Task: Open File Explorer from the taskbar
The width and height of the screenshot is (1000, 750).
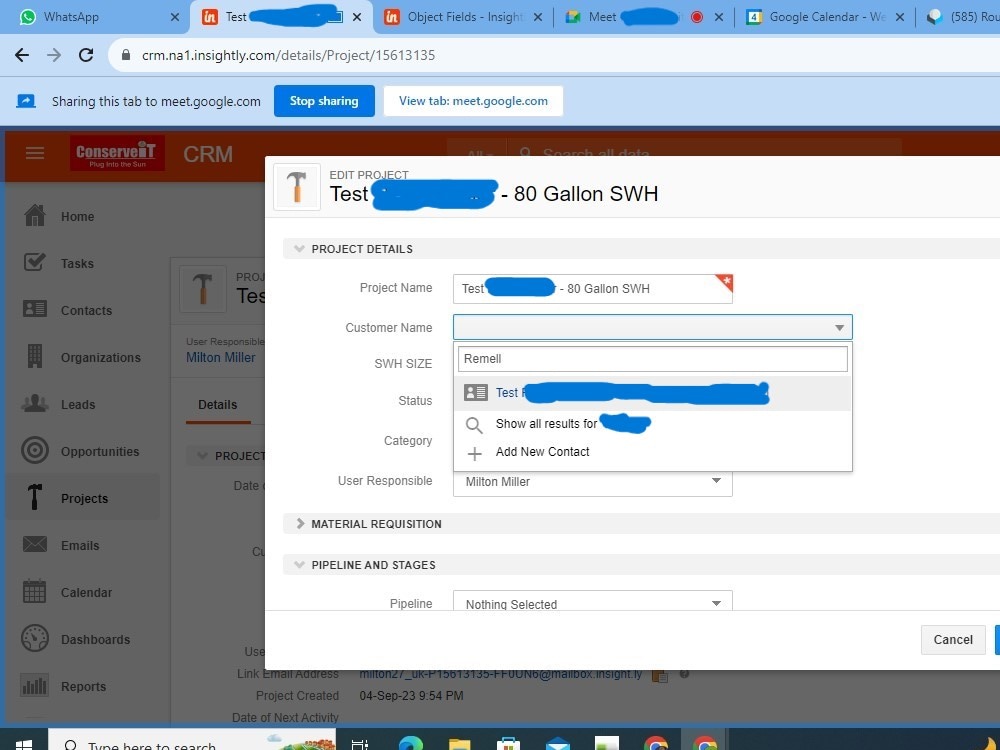Action: tap(459, 744)
